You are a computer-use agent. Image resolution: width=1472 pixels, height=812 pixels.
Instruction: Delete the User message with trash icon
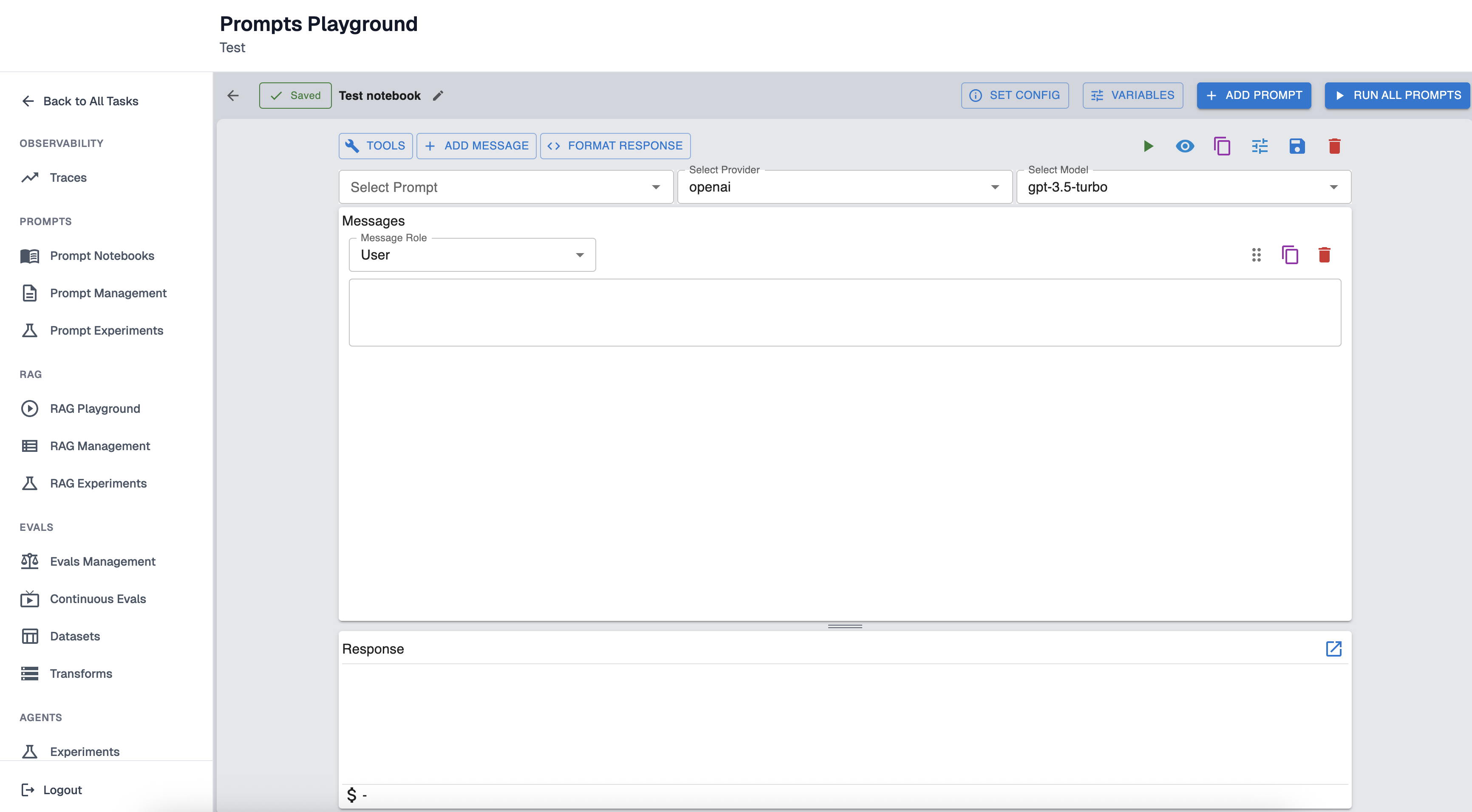coord(1324,255)
